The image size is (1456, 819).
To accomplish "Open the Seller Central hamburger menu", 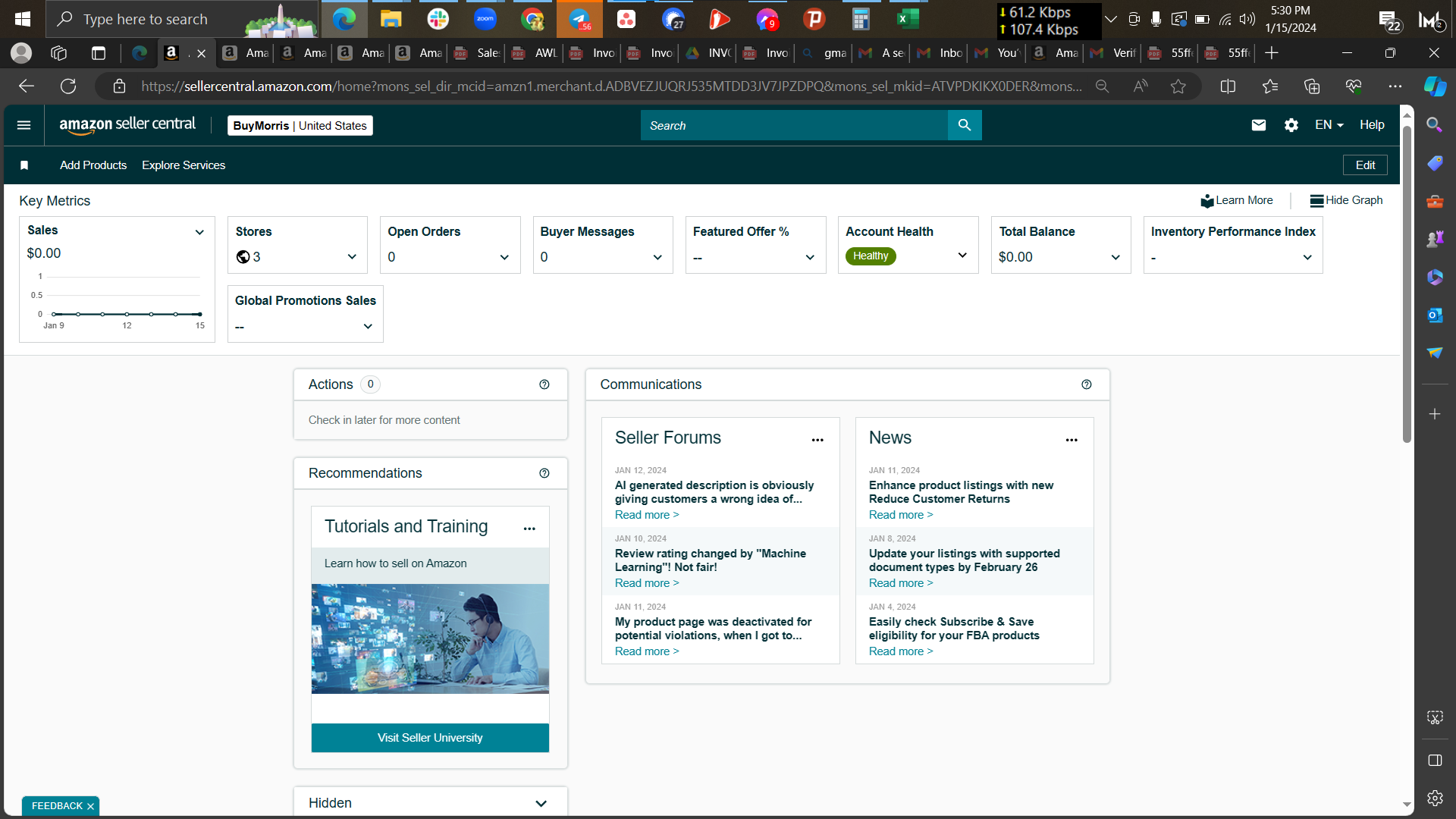I will tap(24, 125).
